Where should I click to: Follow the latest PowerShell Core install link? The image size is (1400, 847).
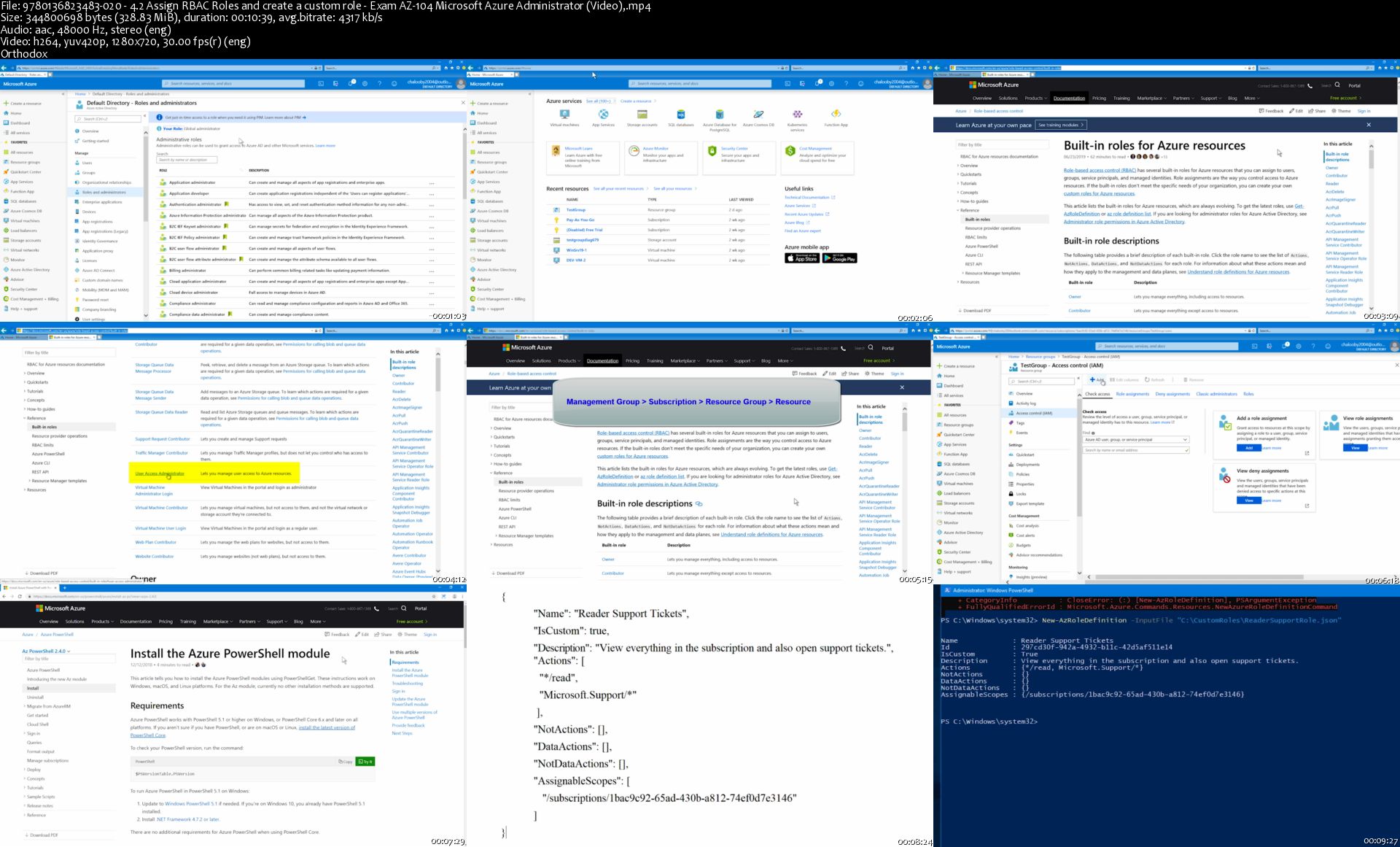(327, 727)
